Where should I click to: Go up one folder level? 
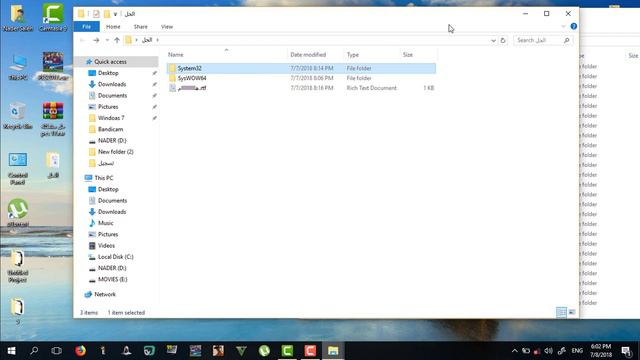coord(117,40)
